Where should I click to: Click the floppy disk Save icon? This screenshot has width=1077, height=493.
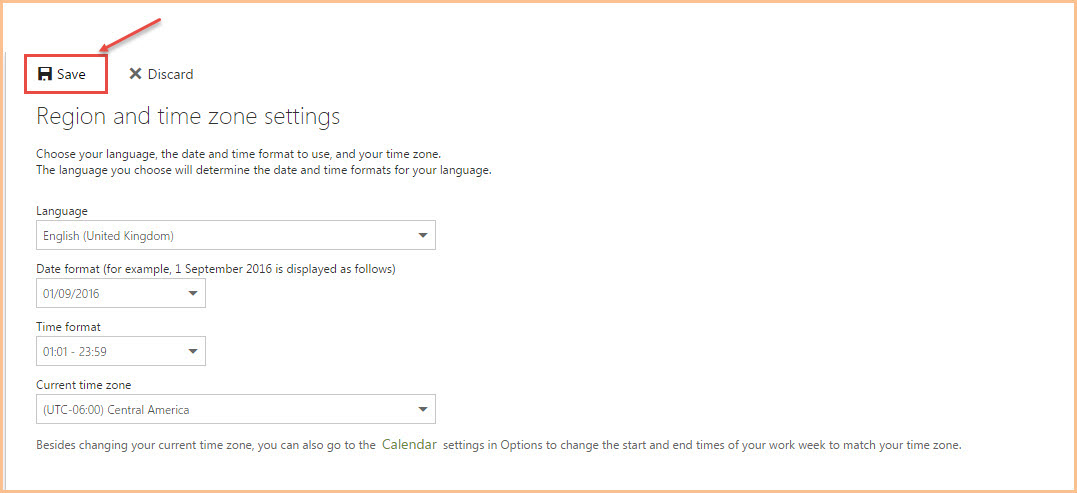(45, 74)
